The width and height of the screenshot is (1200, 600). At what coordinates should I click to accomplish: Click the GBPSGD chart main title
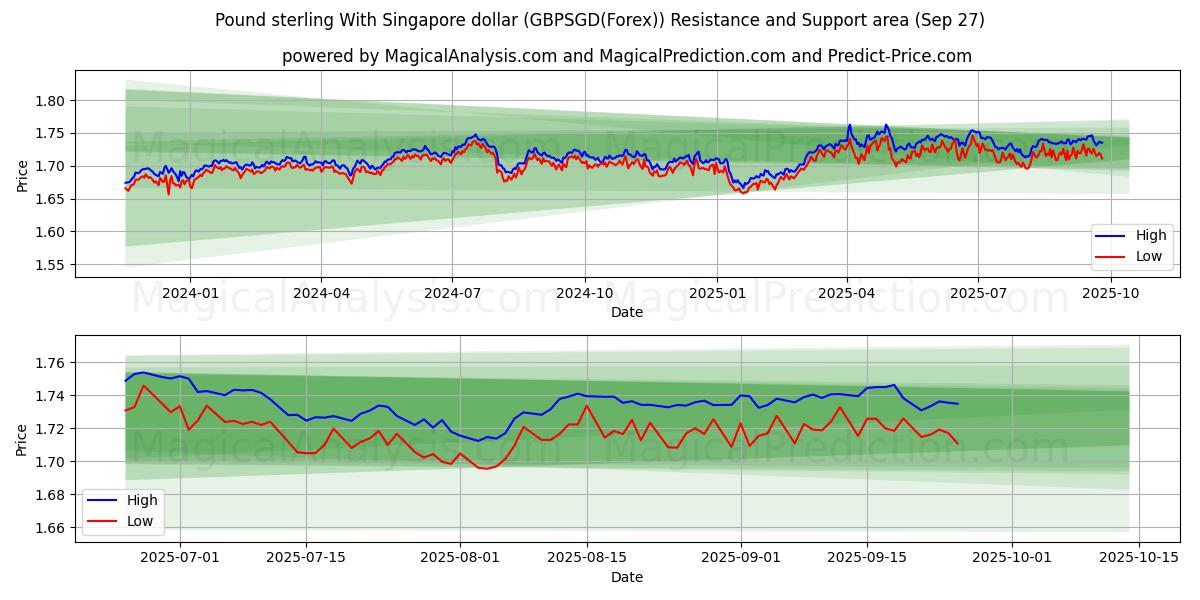pyautogui.click(x=600, y=20)
